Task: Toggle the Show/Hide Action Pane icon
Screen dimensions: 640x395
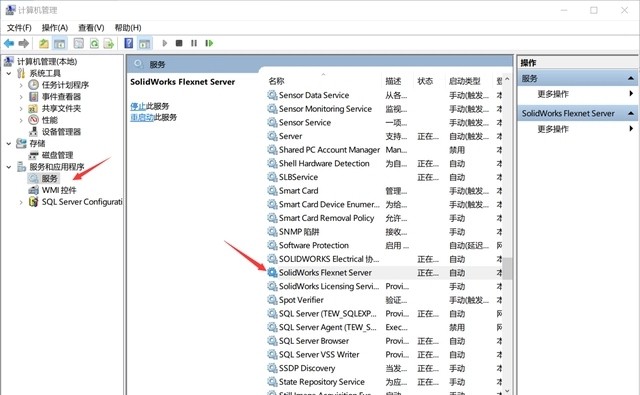Action: pos(144,43)
